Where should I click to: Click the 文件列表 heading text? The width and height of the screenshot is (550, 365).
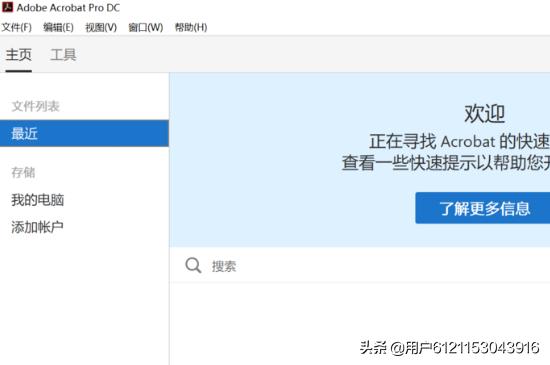[35, 106]
